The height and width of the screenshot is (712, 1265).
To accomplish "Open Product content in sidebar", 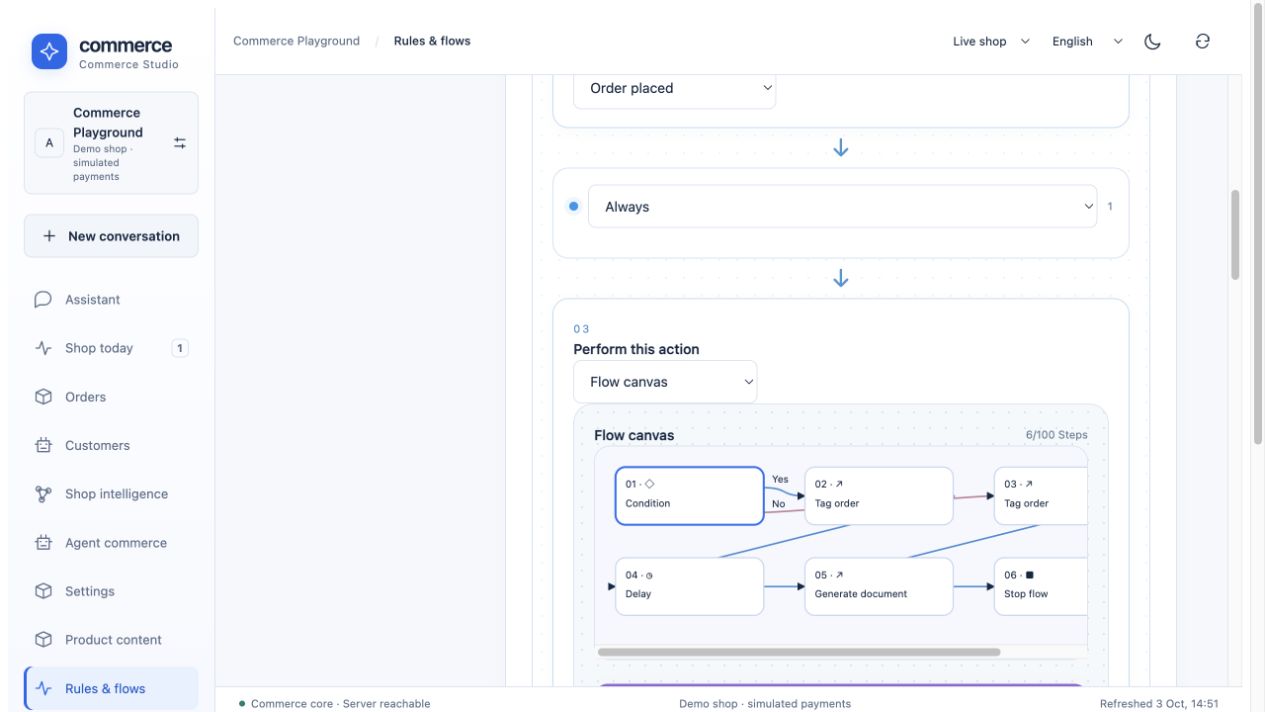I will (x=111, y=640).
